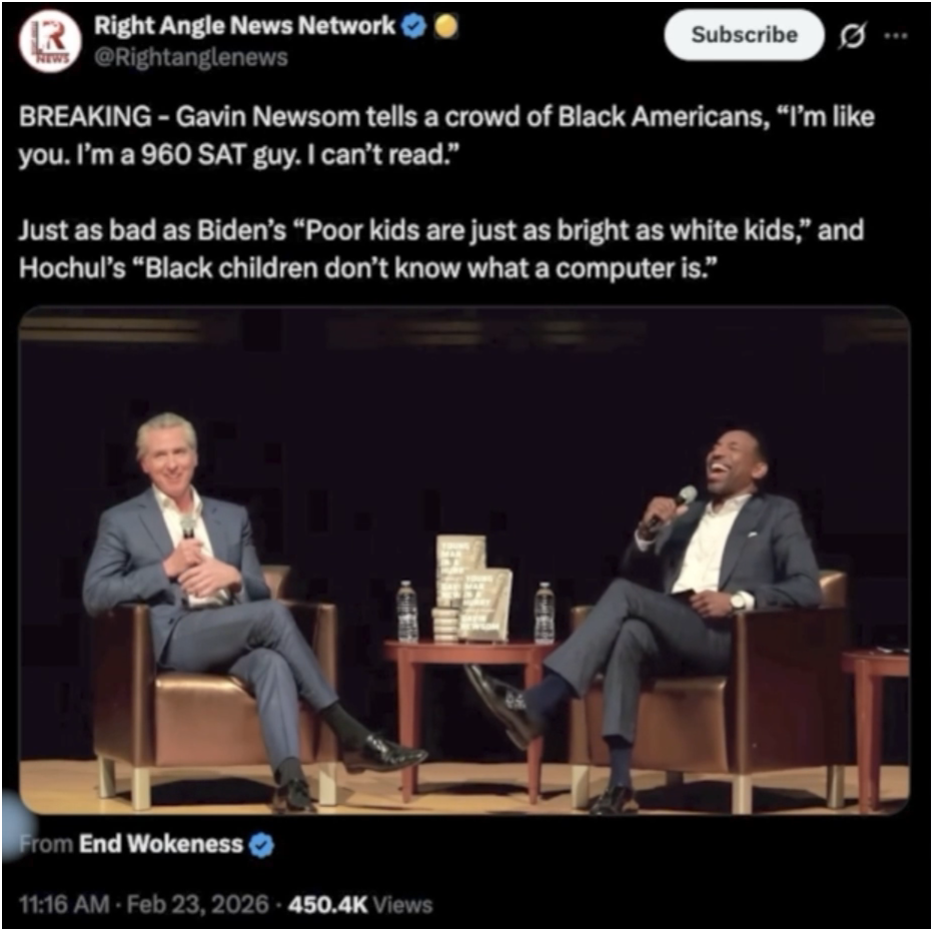Click the water bottle nearest the gray-haired man
933x931 pixels.
[408, 612]
